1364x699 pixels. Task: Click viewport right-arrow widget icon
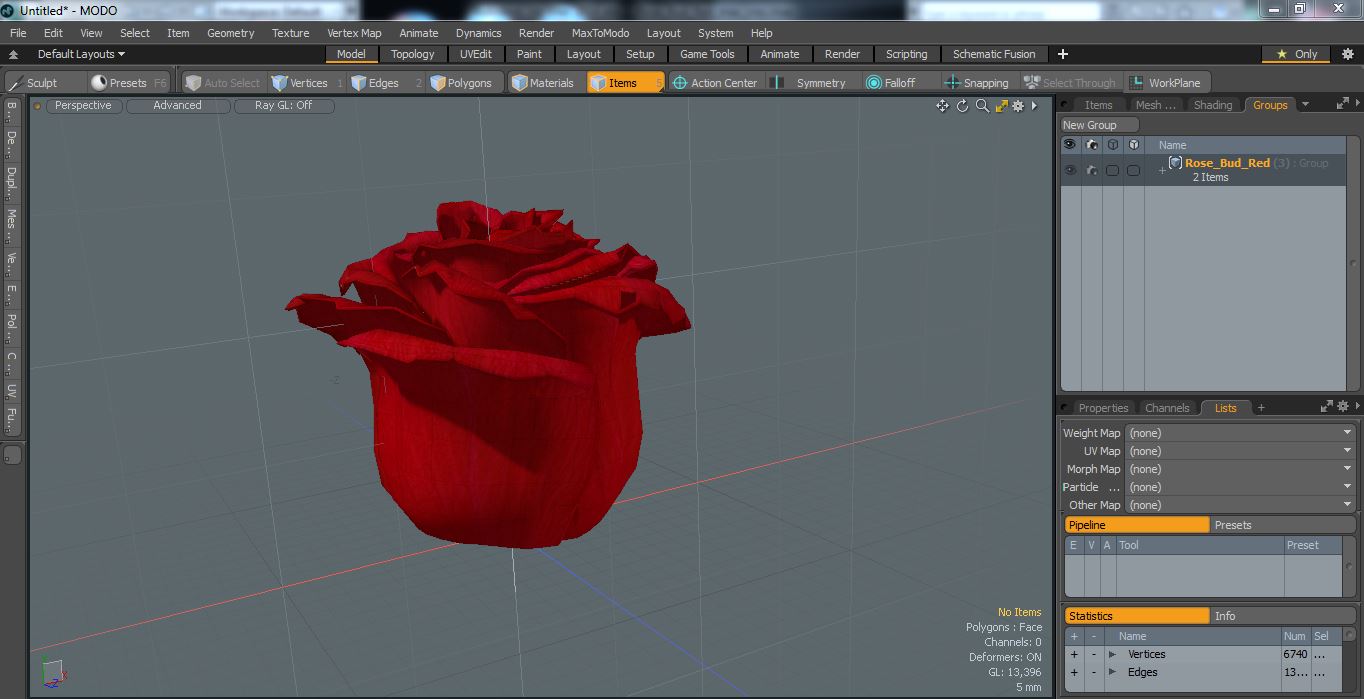click(1035, 105)
